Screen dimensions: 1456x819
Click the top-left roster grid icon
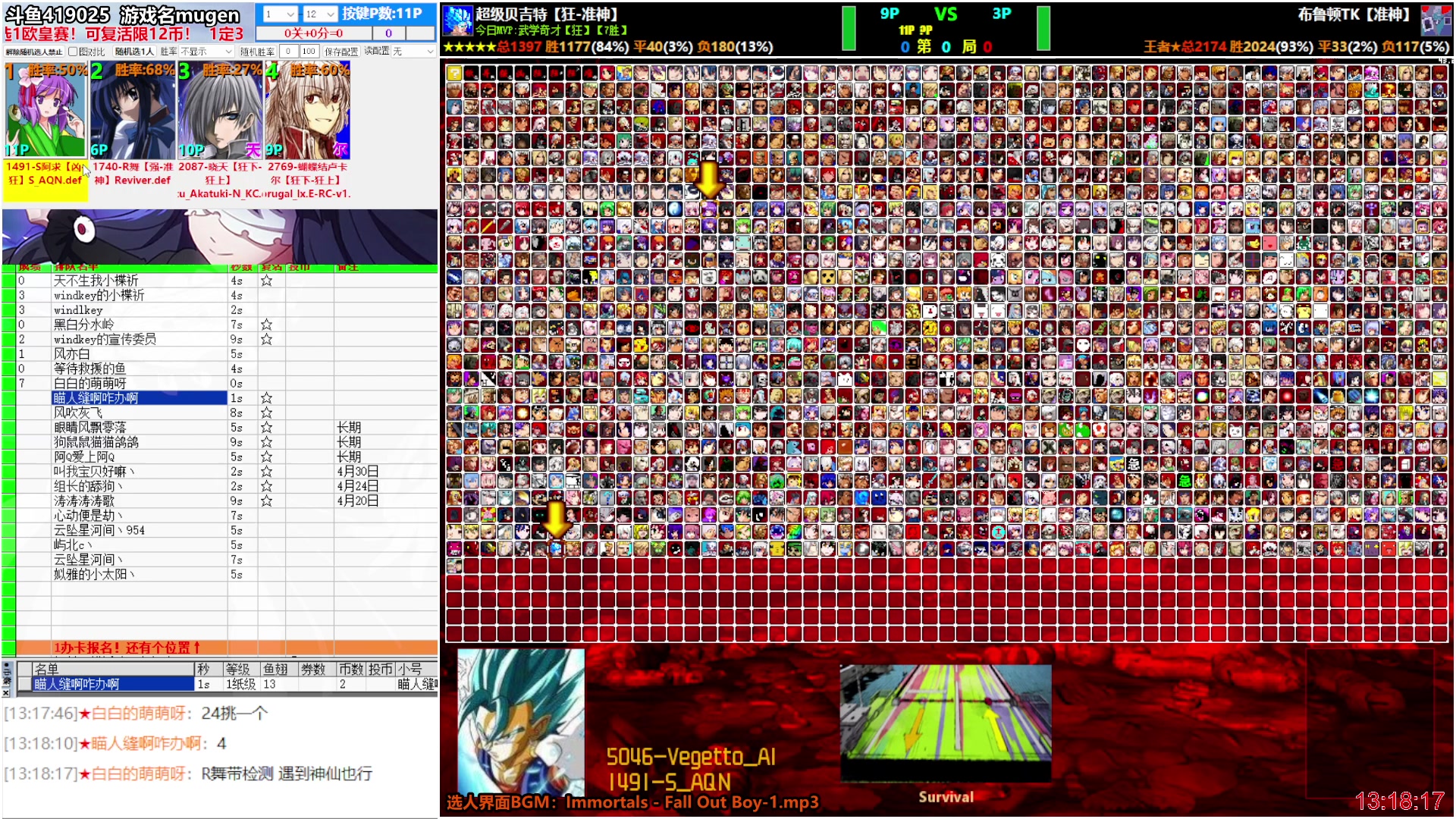(x=454, y=73)
